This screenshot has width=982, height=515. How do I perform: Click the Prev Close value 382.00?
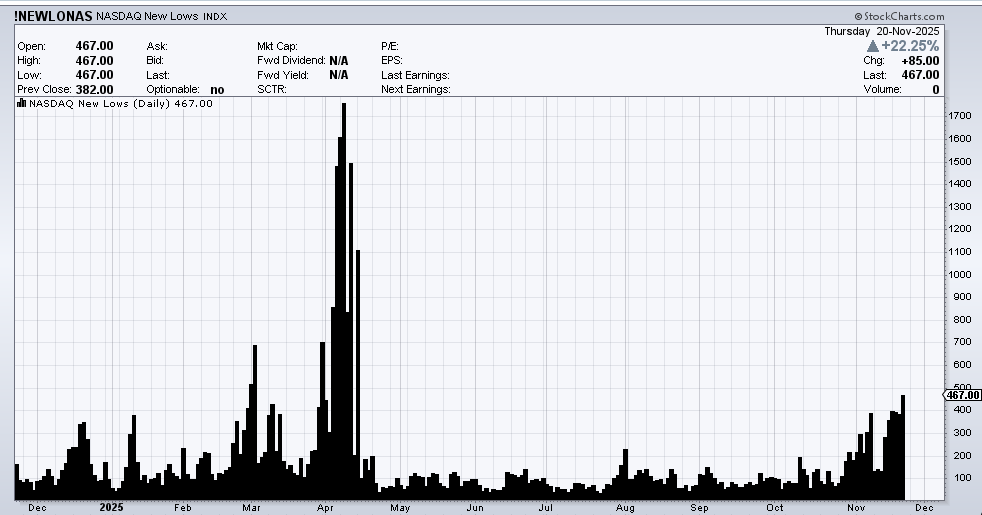pyautogui.click(x=94, y=89)
